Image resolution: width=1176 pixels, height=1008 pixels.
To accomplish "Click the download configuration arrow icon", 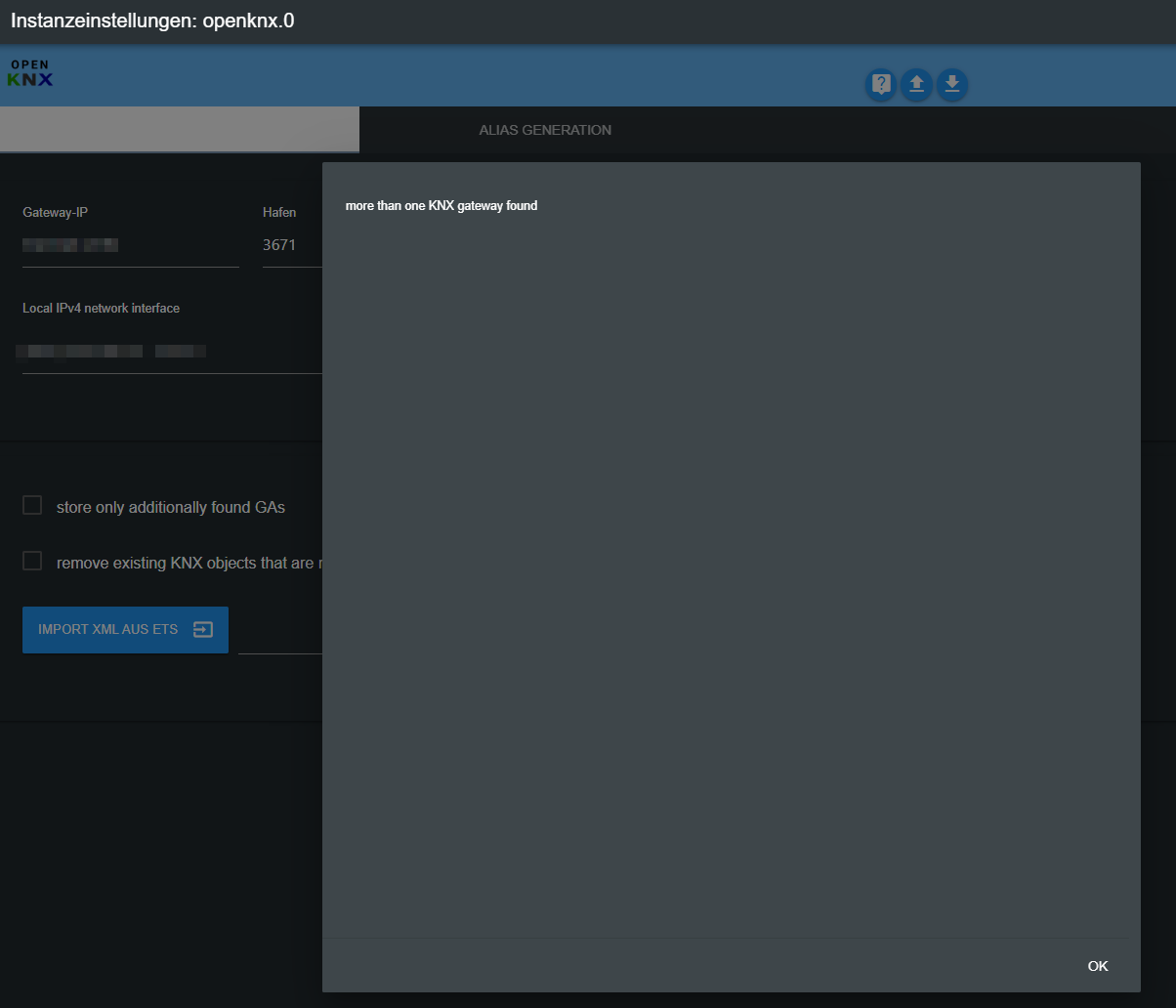I will click(952, 85).
